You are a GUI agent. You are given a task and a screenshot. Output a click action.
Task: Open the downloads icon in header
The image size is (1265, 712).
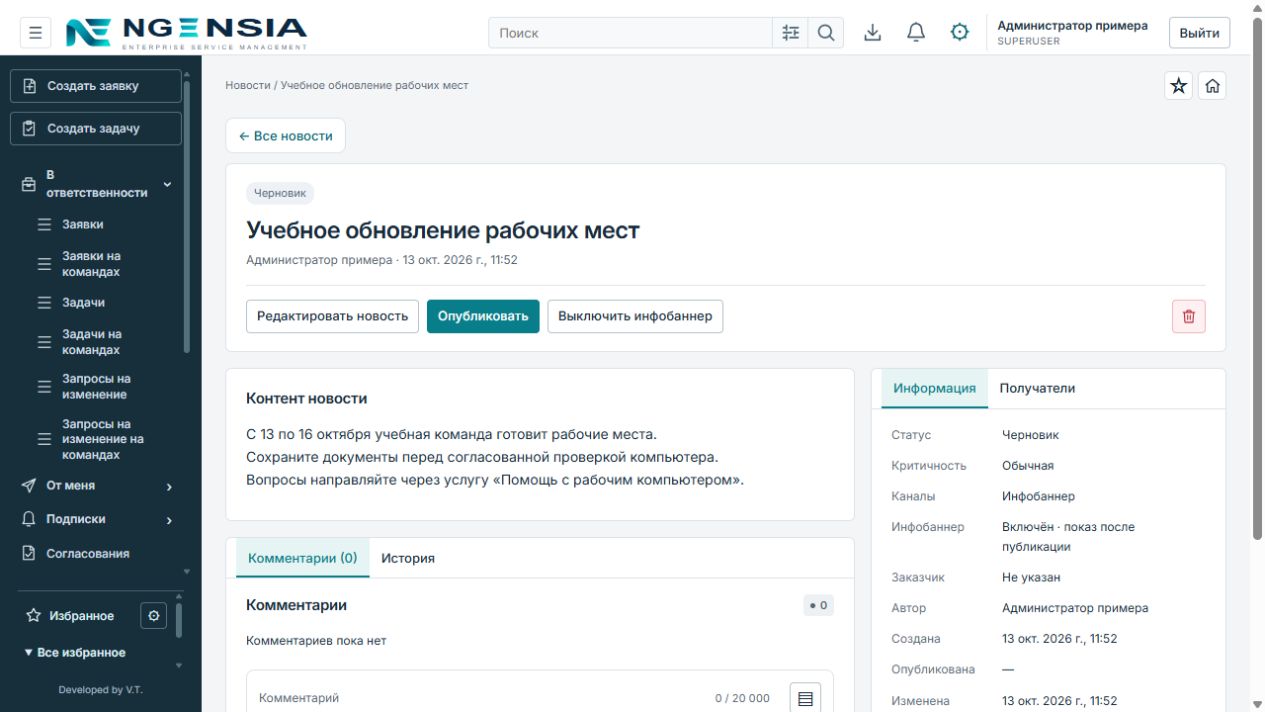pos(873,33)
